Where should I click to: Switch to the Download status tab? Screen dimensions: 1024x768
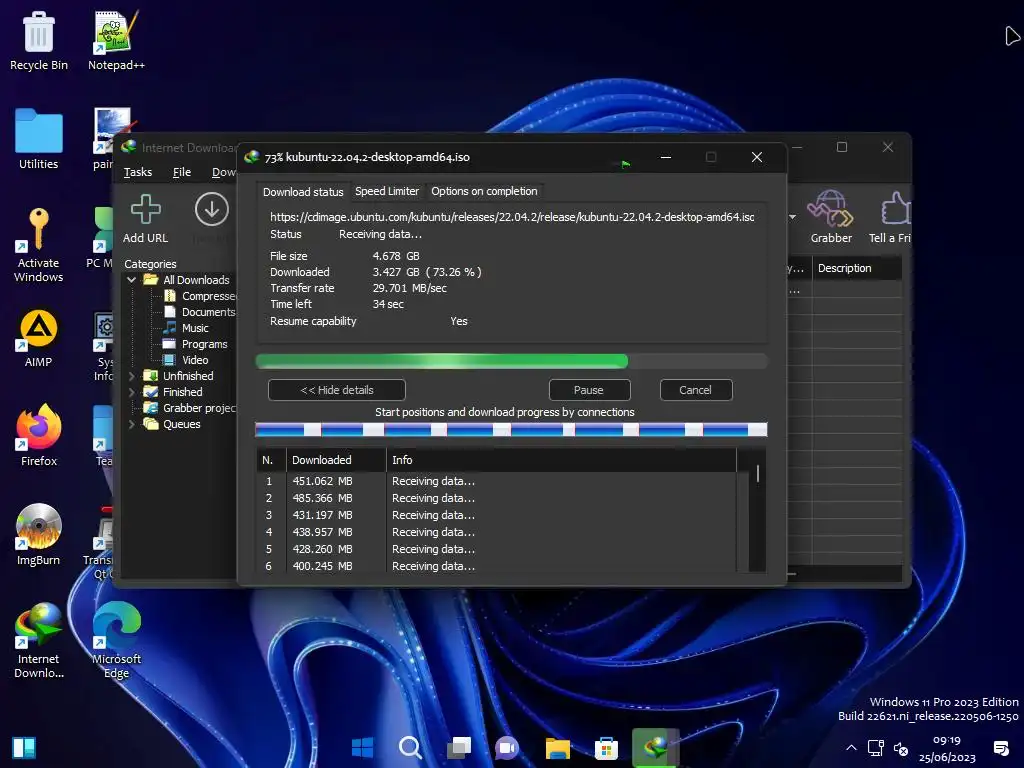point(303,191)
